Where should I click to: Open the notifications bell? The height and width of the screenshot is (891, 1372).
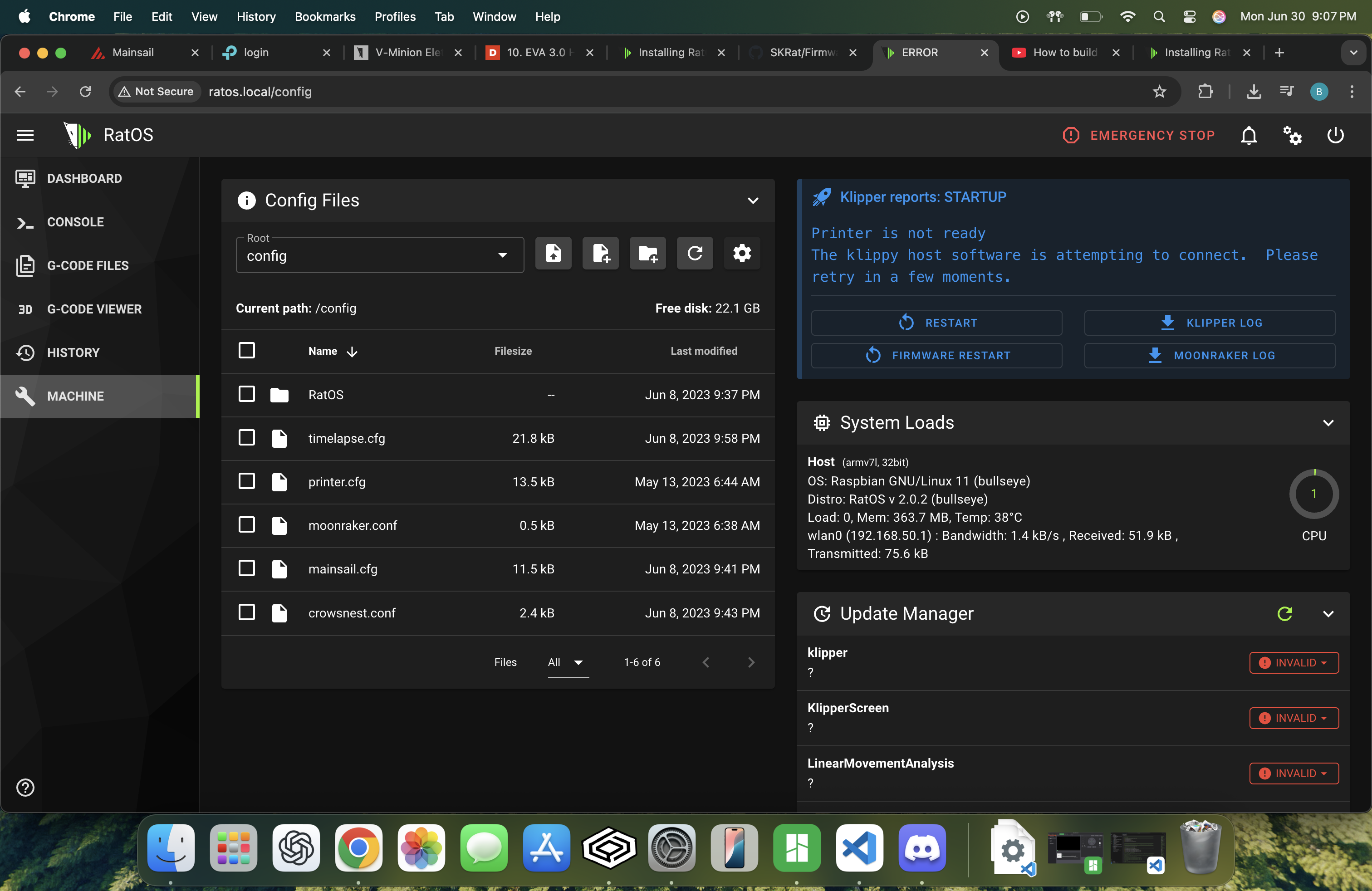click(1249, 135)
